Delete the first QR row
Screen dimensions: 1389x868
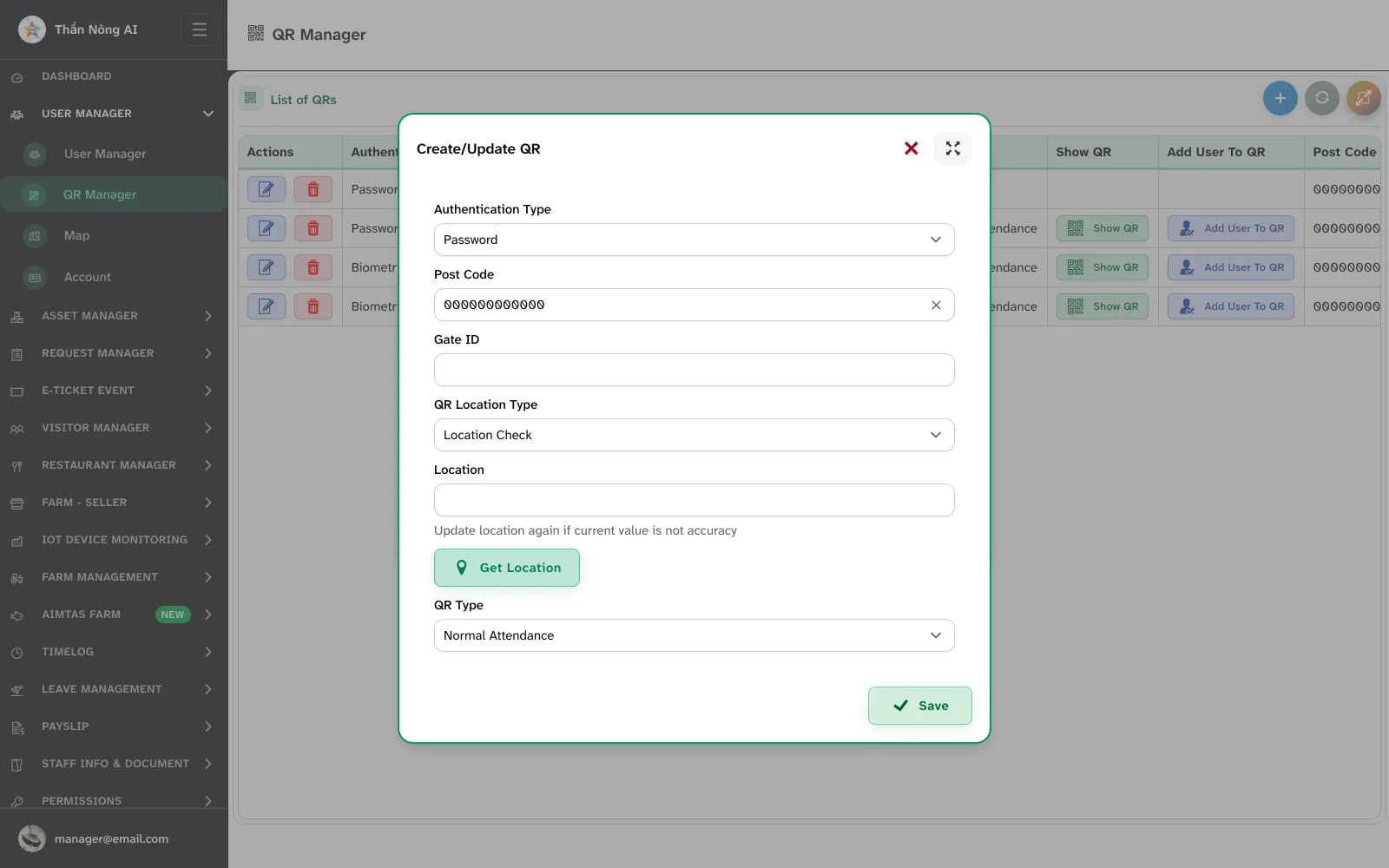[313, 189]
